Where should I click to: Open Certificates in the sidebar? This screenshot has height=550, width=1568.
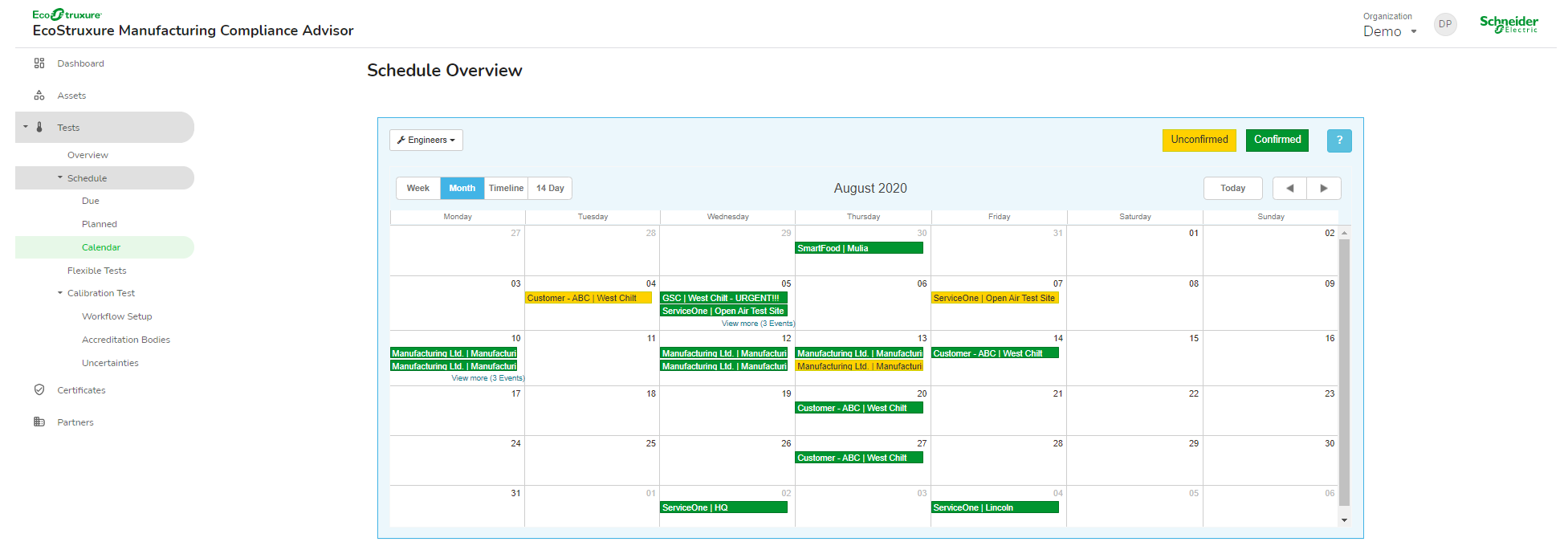pos(81,390)
